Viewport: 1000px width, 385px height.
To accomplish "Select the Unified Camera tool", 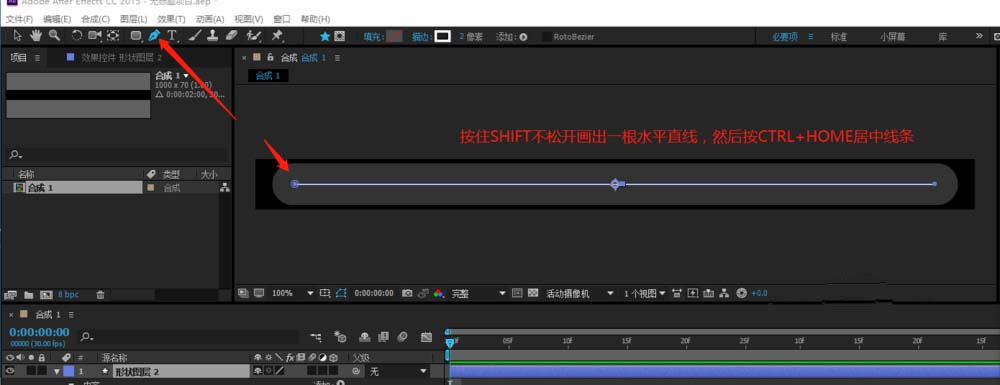I will click(95, 36).
